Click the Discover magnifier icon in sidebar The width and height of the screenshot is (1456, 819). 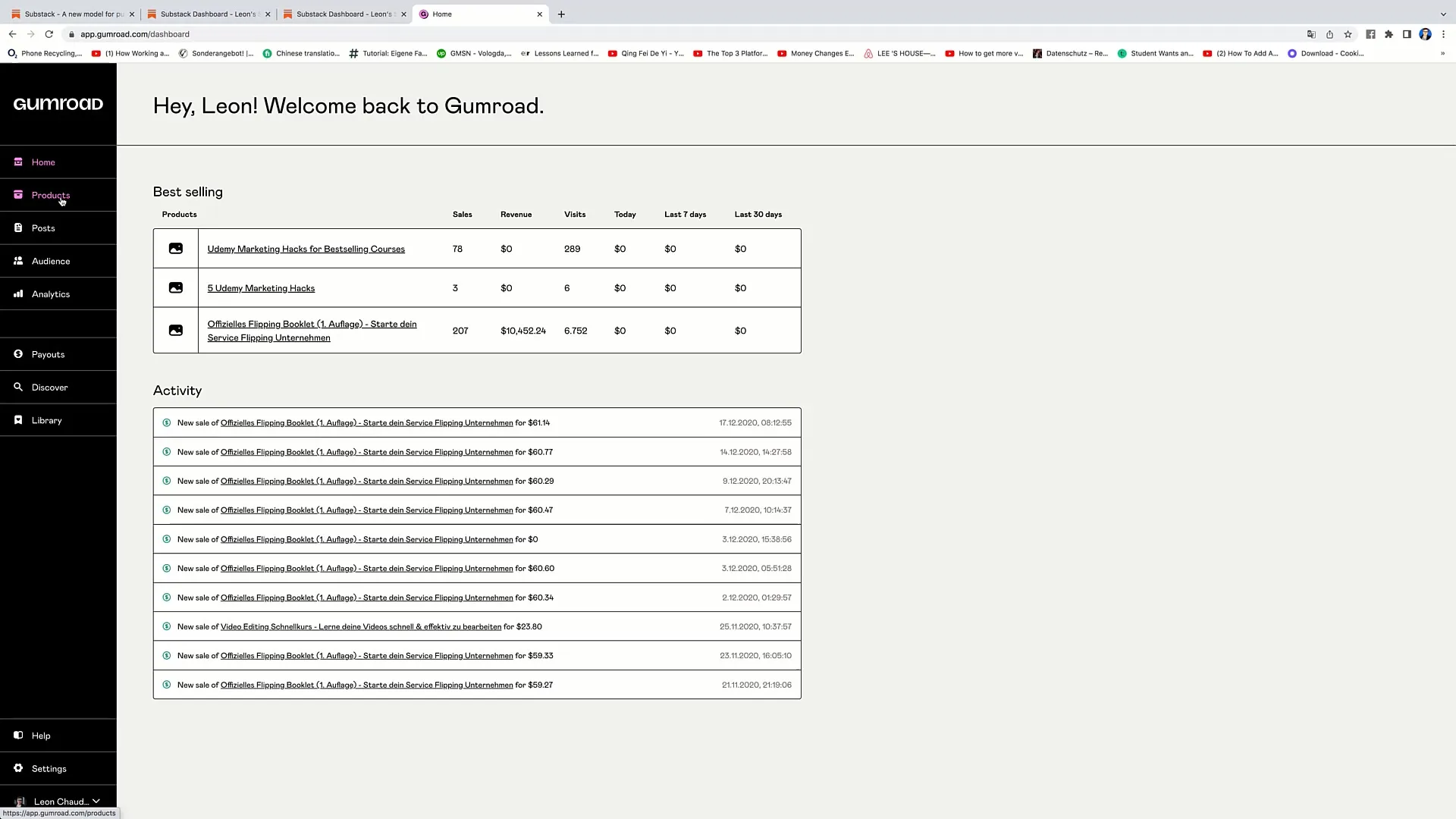click(18, 387)
